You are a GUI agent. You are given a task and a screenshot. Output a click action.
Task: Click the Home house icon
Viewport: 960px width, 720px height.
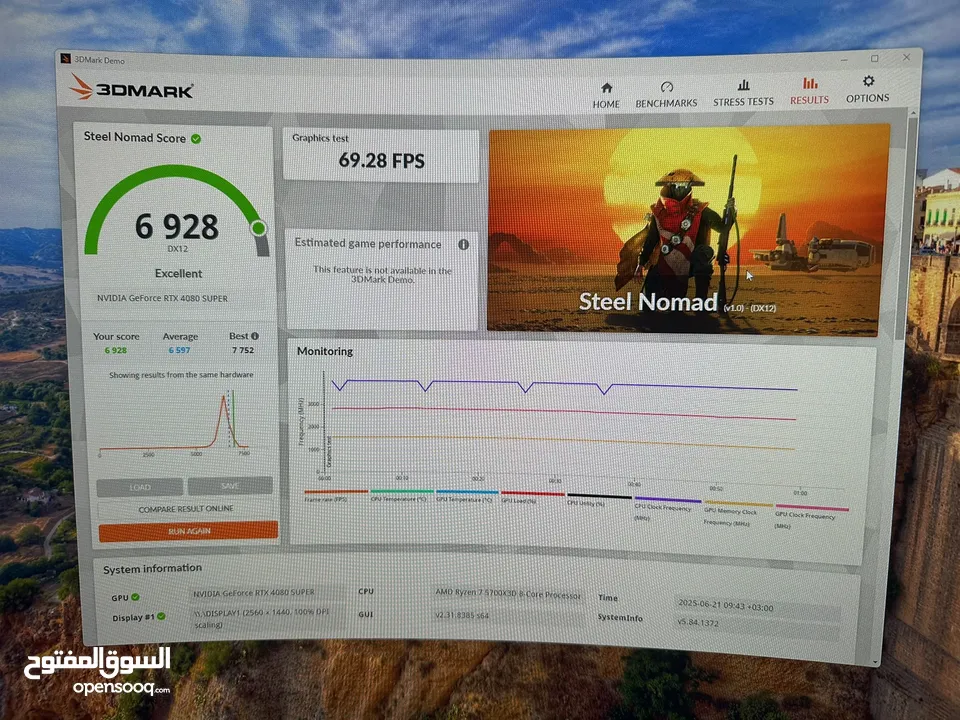[606, 88]
